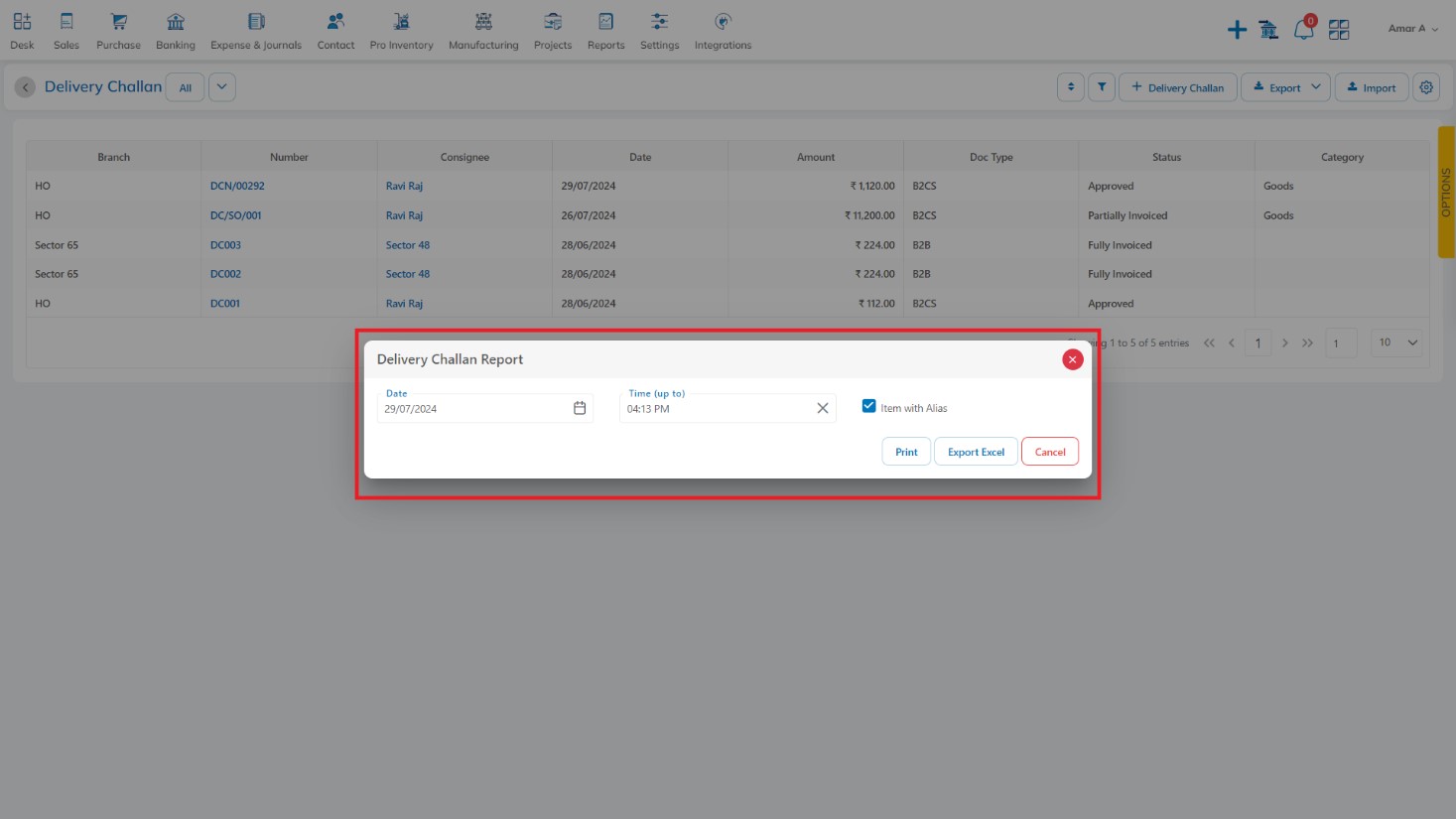Open Sector 48 consignee in DC003 row
The width and height of the screenshot is (1456, 819).
tap(408, 245)
